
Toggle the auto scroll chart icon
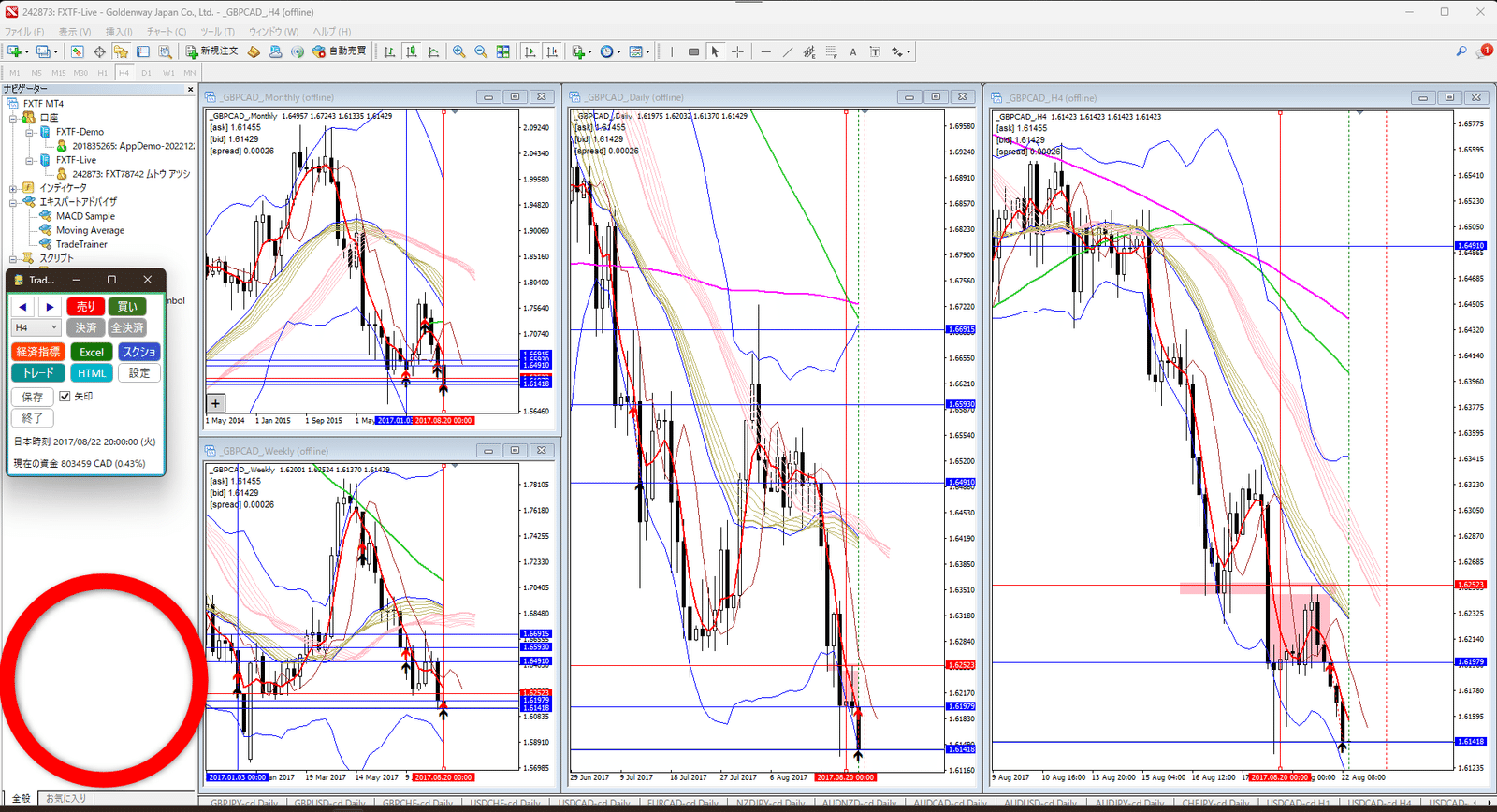530,51
